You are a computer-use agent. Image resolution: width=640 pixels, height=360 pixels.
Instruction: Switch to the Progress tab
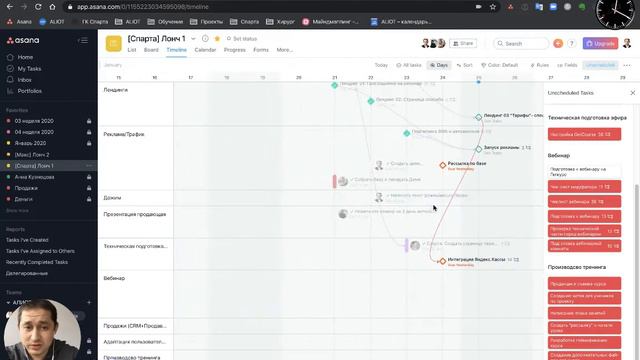(235, 50)
